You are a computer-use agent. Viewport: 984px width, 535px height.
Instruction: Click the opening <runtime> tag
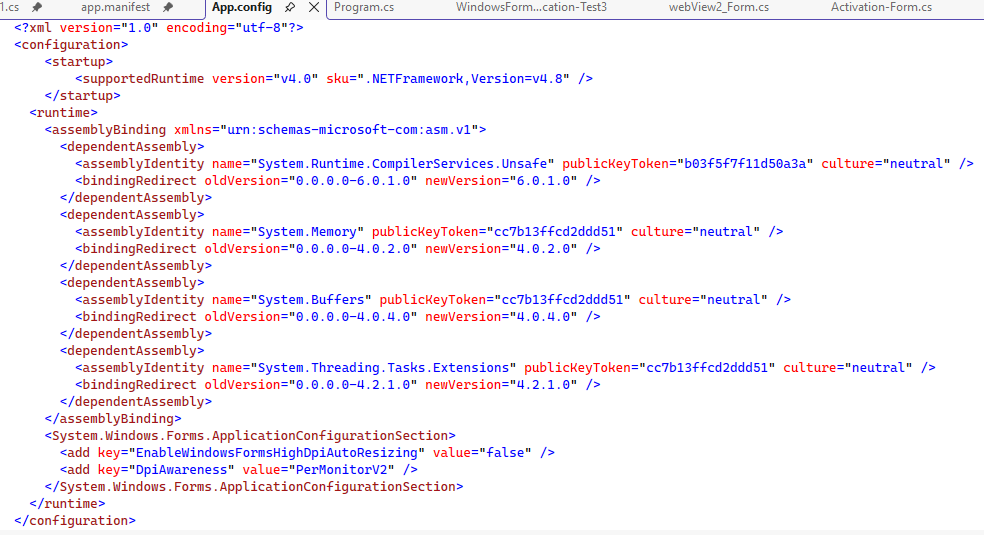point(63,112)
